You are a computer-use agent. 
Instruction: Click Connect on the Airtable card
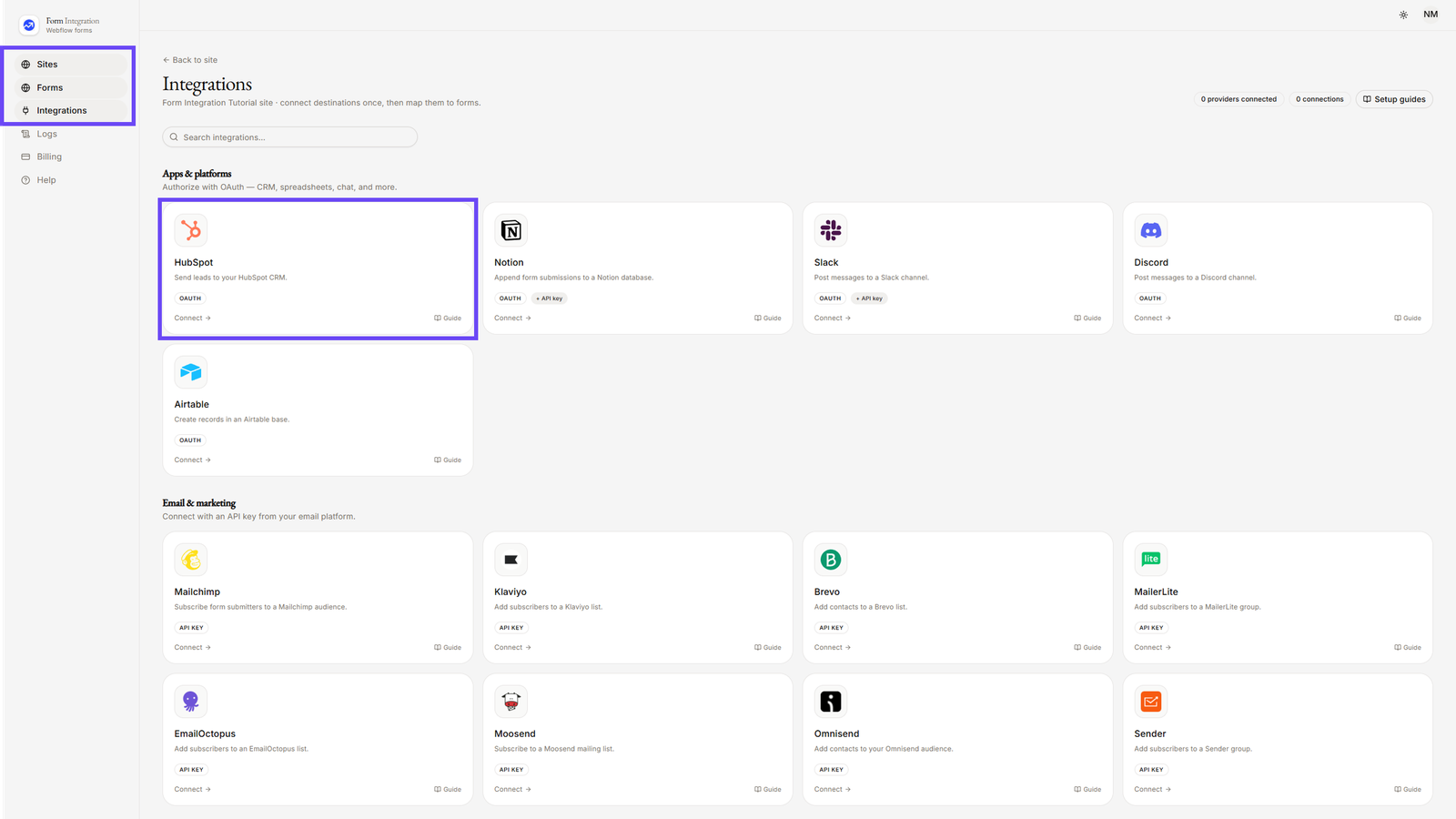[193, 460]
